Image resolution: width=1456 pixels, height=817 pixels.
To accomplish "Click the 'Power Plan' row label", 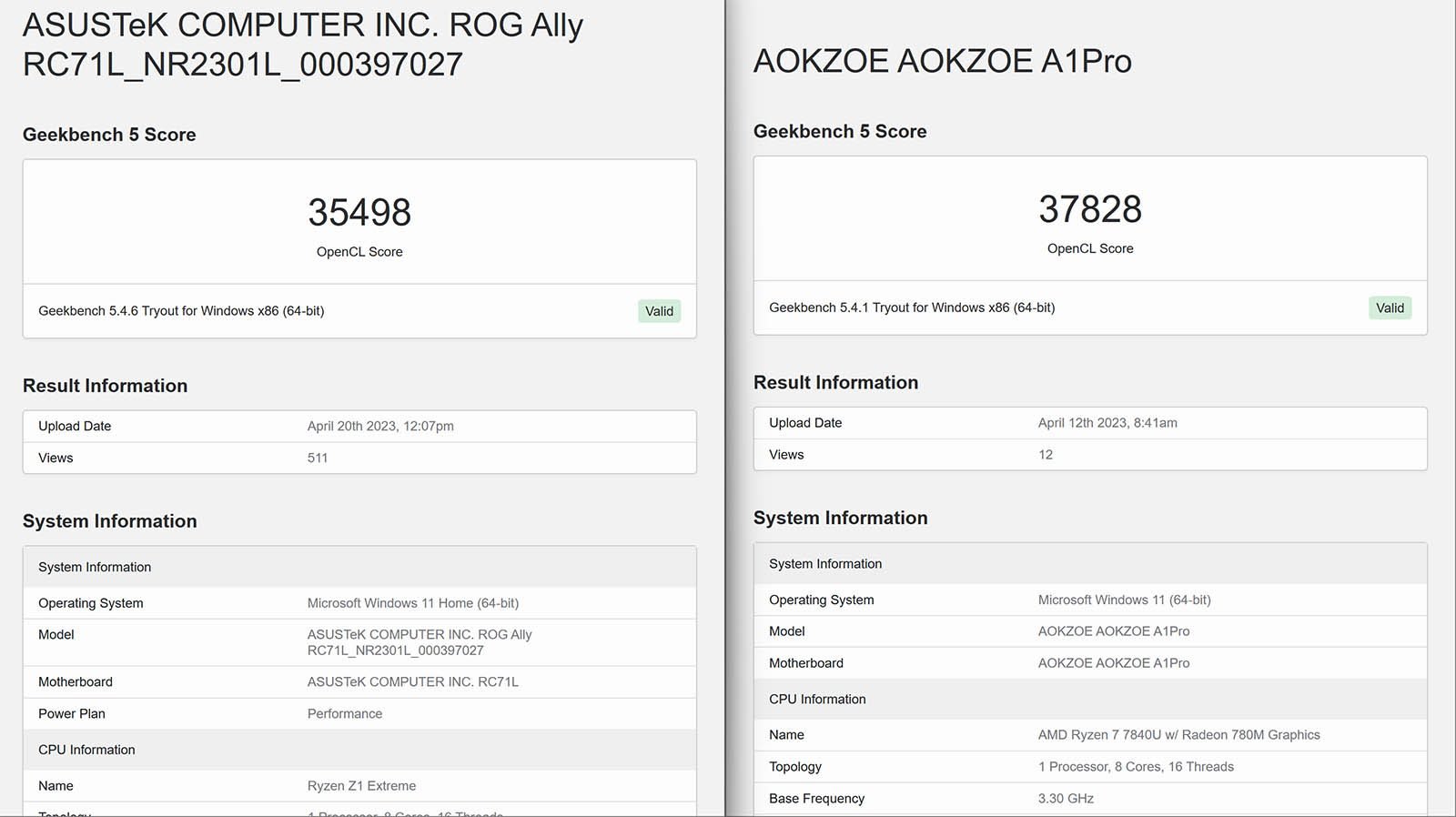I will pyautogui.click(x=72, y=713).
